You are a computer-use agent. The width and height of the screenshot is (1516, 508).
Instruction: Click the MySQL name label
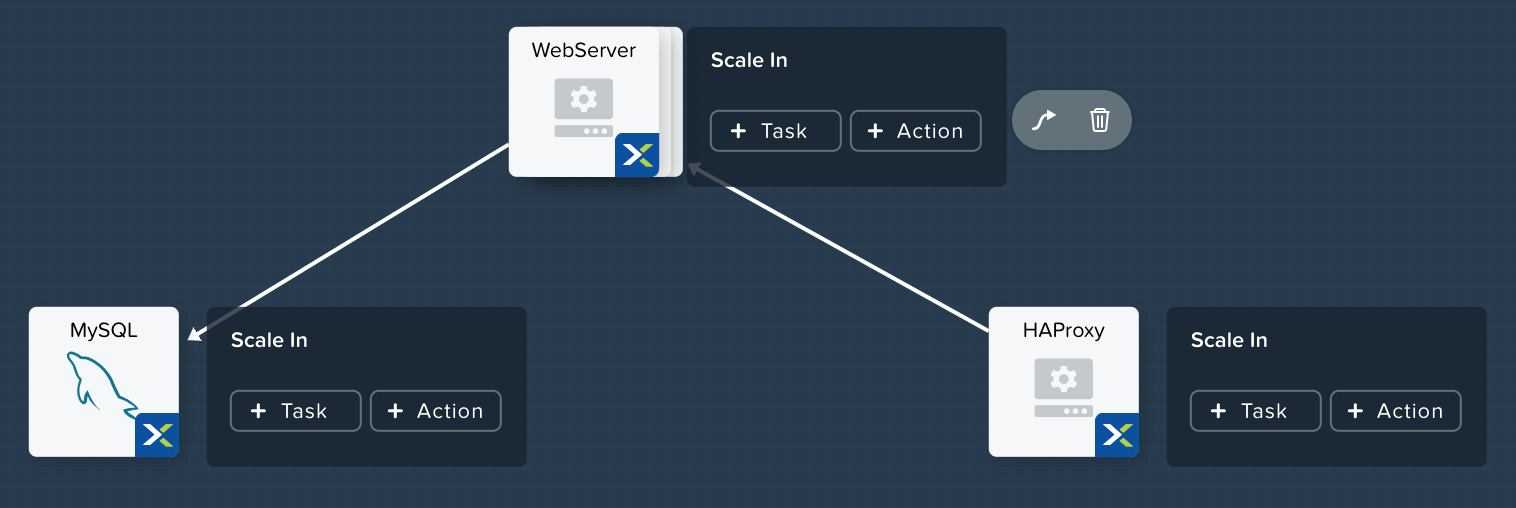(104, 331)
